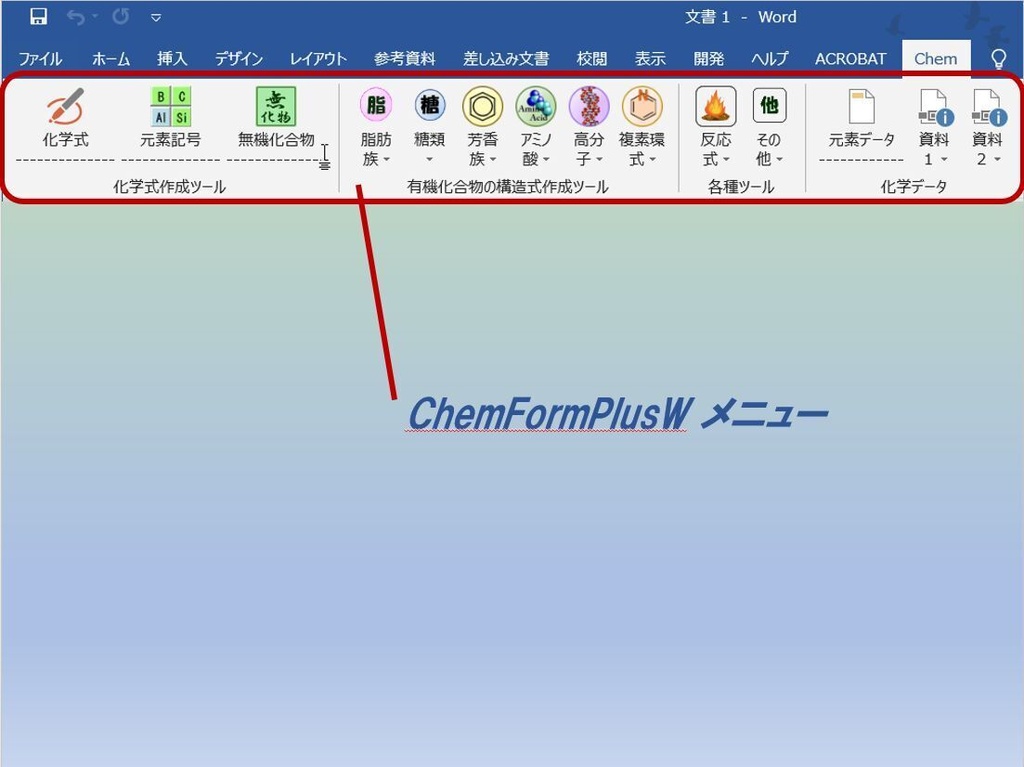Switch to the 表示 tab
The height and width of the screenshot is (767, 1024).
650,59
